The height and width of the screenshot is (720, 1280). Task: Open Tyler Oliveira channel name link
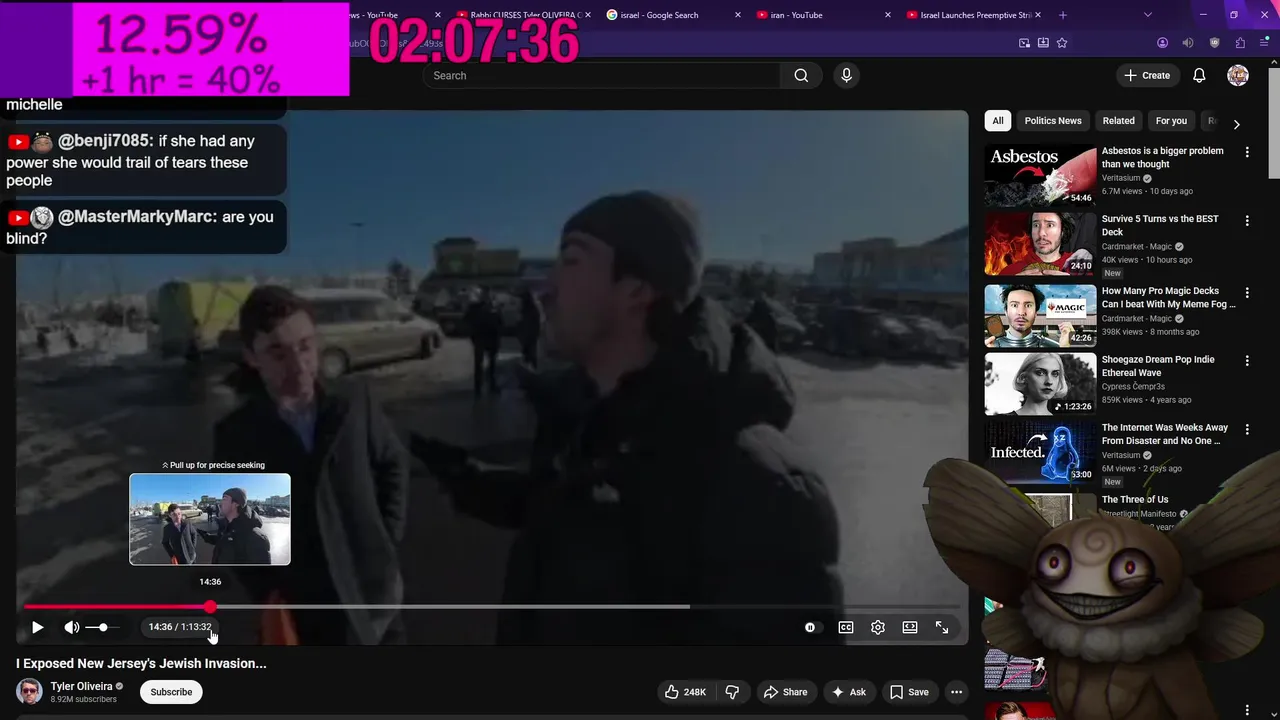click(81, 686)
